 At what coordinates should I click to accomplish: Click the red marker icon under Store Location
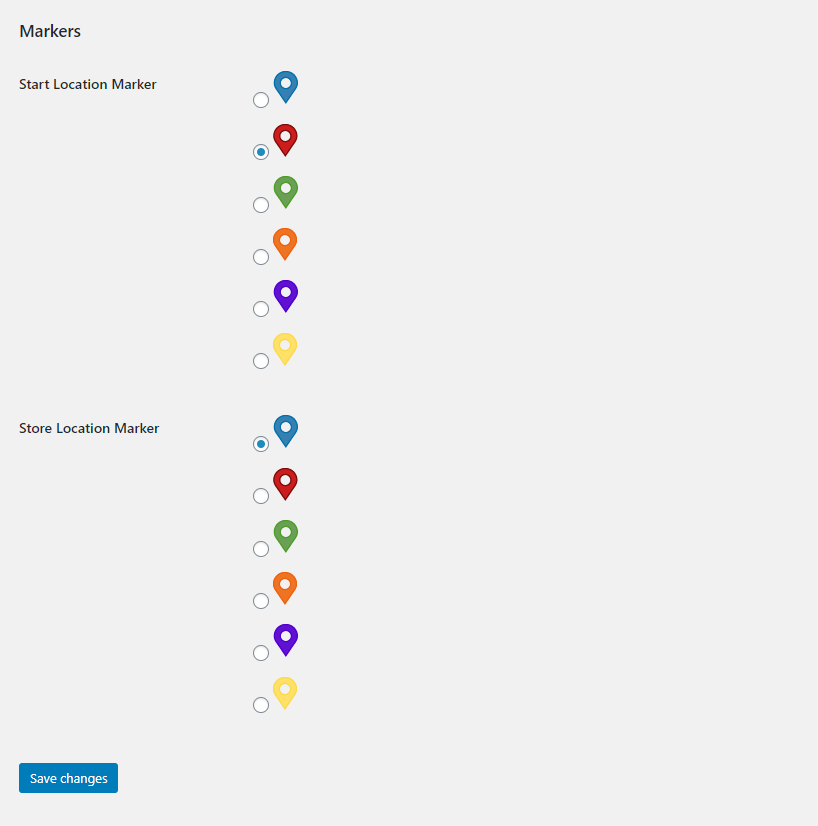(x=285, y=483)
